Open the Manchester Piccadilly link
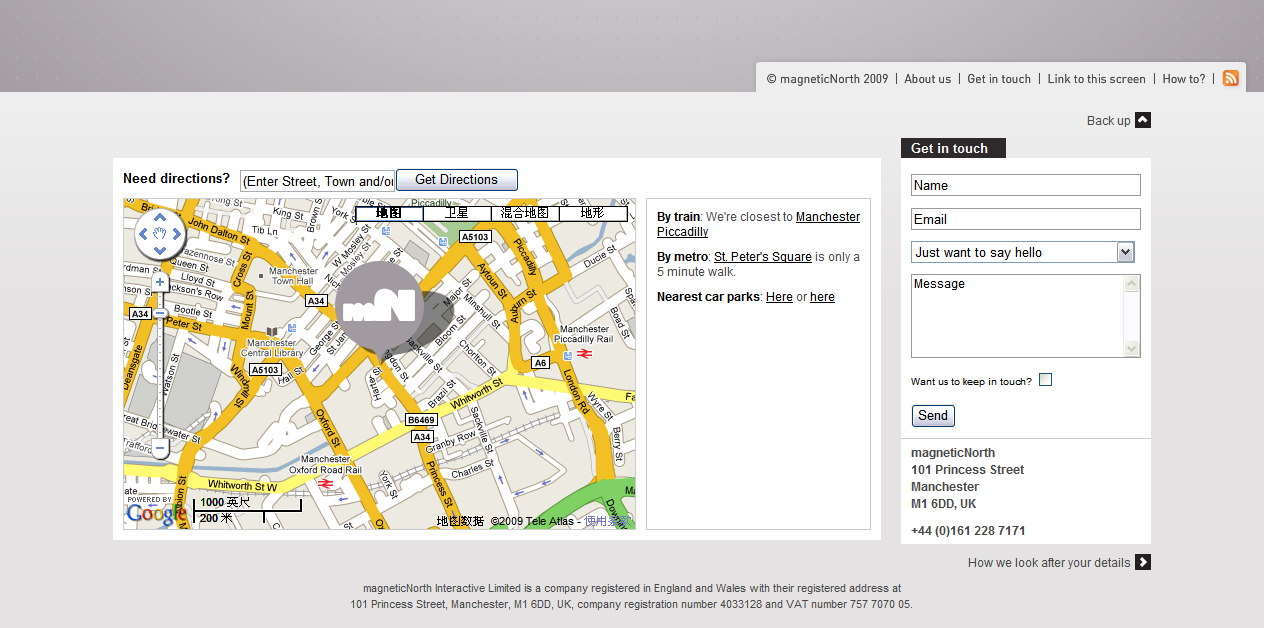1264x628 pixels. (x=827, y=217)
